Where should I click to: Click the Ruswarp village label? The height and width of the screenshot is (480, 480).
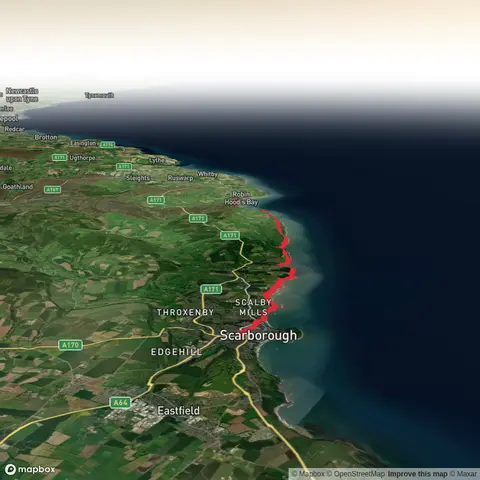coord(180,178)
